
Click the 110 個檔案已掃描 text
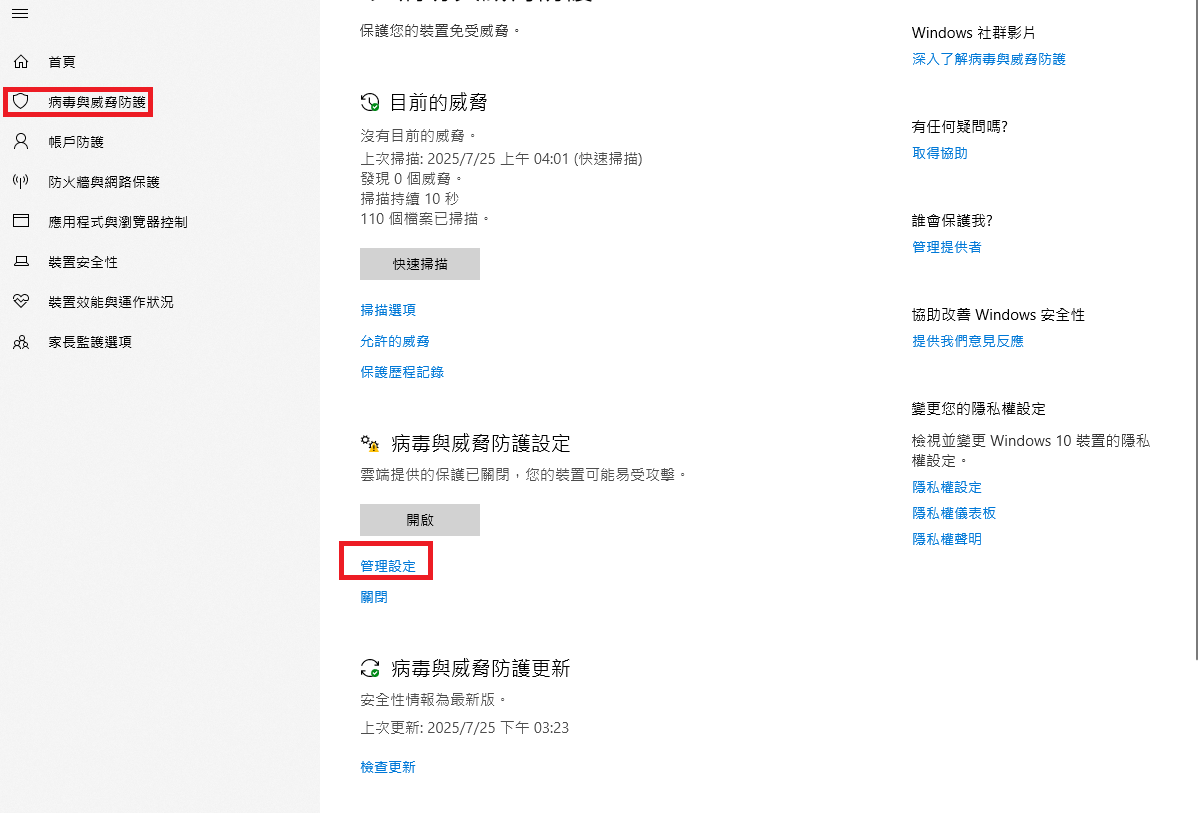pos(425,219)
